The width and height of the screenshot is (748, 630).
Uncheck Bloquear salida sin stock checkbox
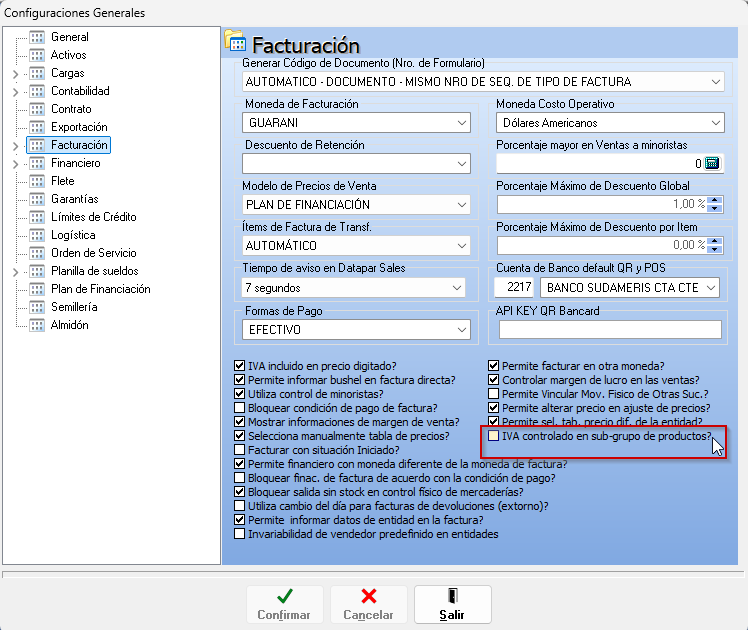[239, 492]
